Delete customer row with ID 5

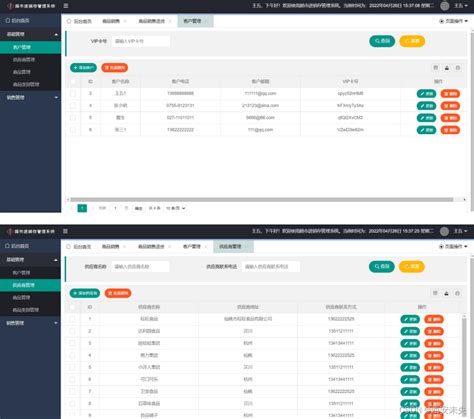point(450,118)
